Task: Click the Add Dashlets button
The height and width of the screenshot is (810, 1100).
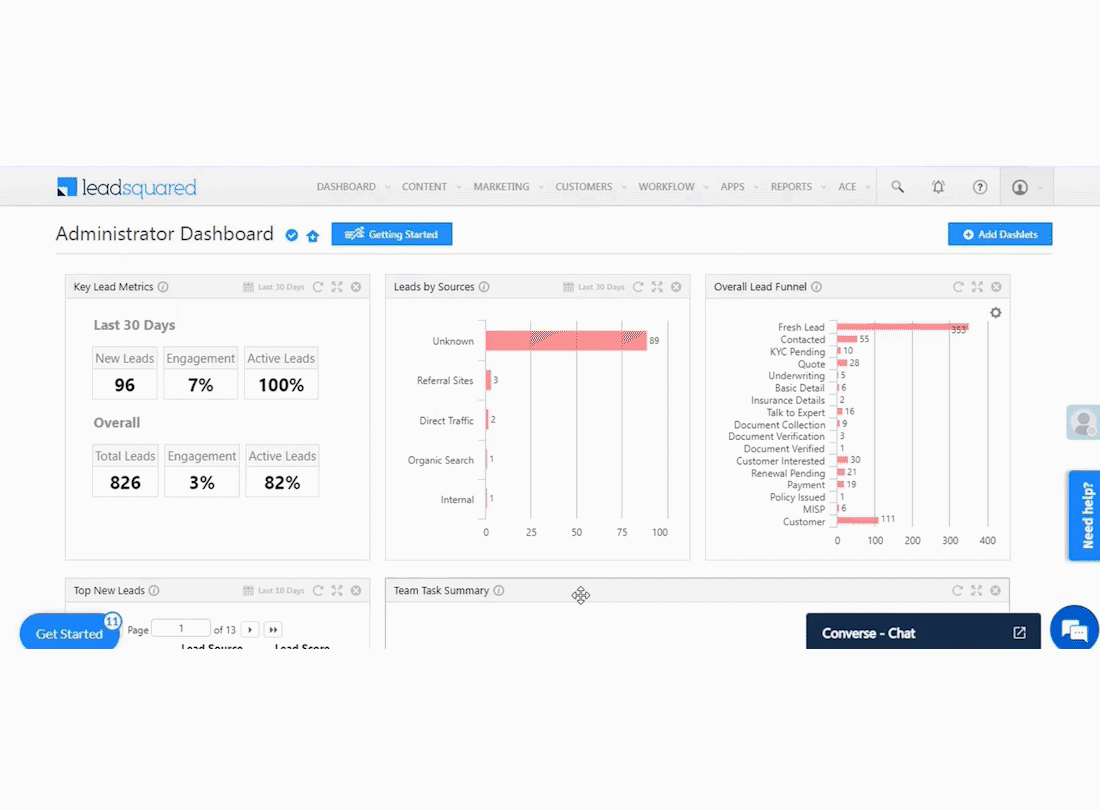Action: pyautogui.click(x=1000, y=234)
